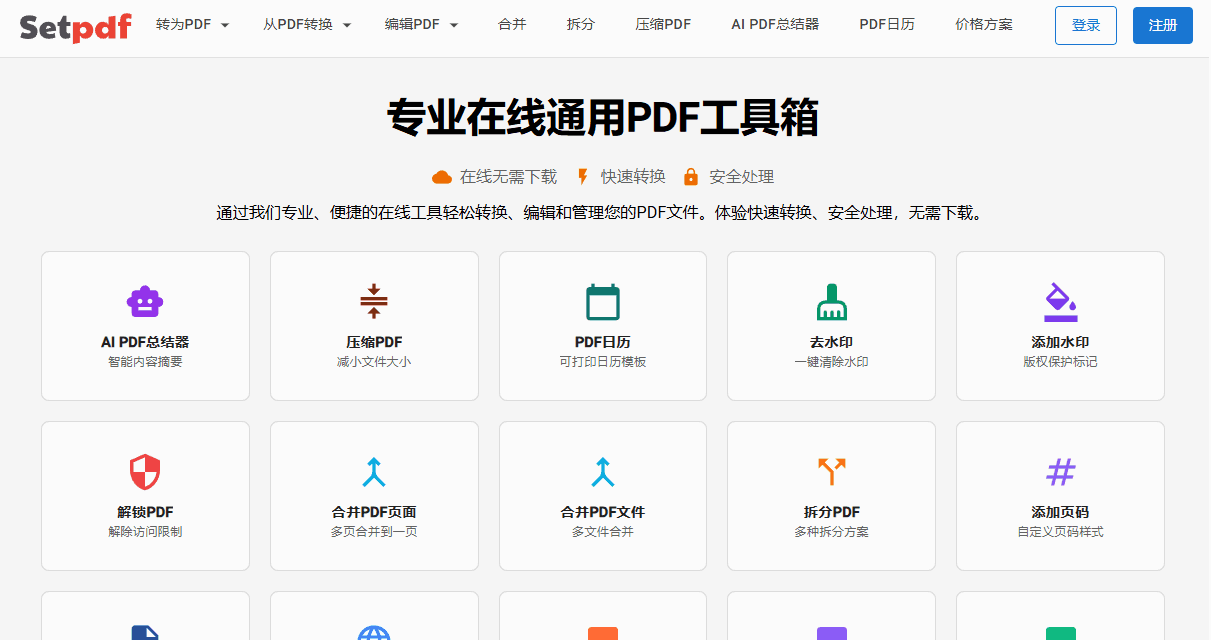This screenshot has width=1211, height=640.
Task: Click the 添加页码 hash icon
Action: point(1060,472)
